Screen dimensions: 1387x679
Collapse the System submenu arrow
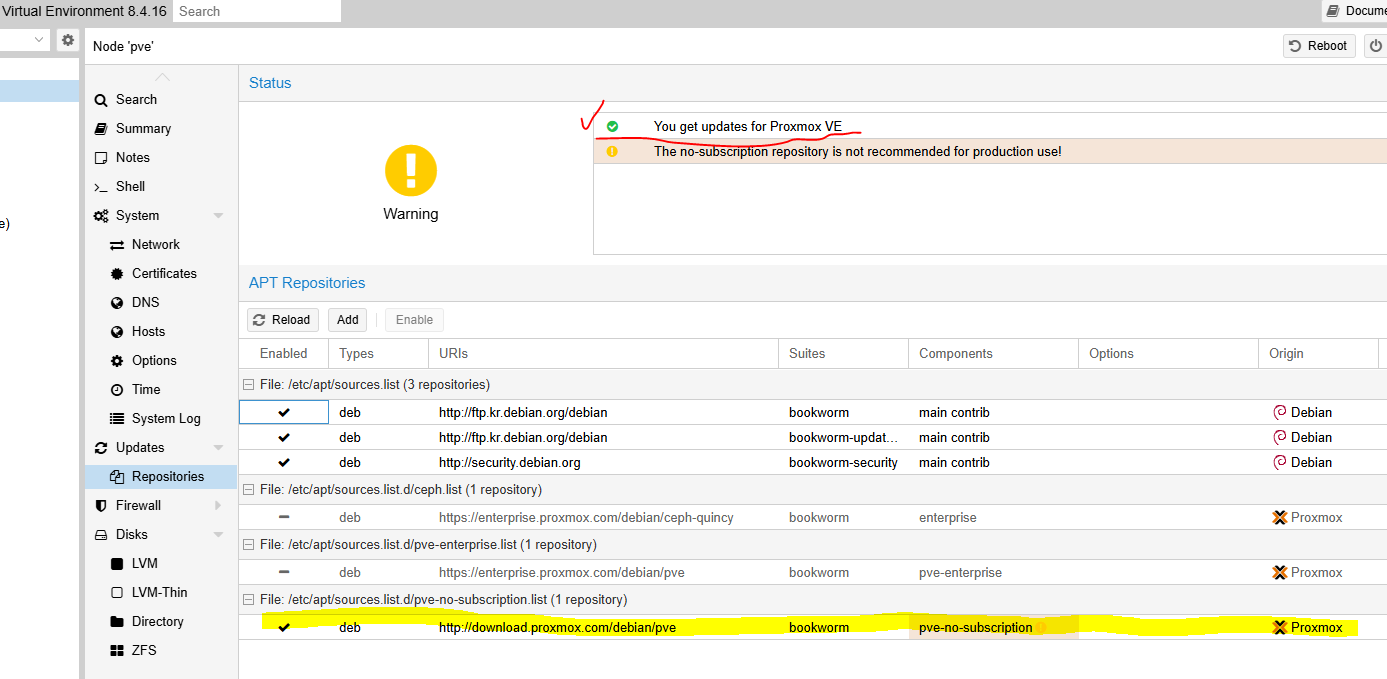[218, 215]
